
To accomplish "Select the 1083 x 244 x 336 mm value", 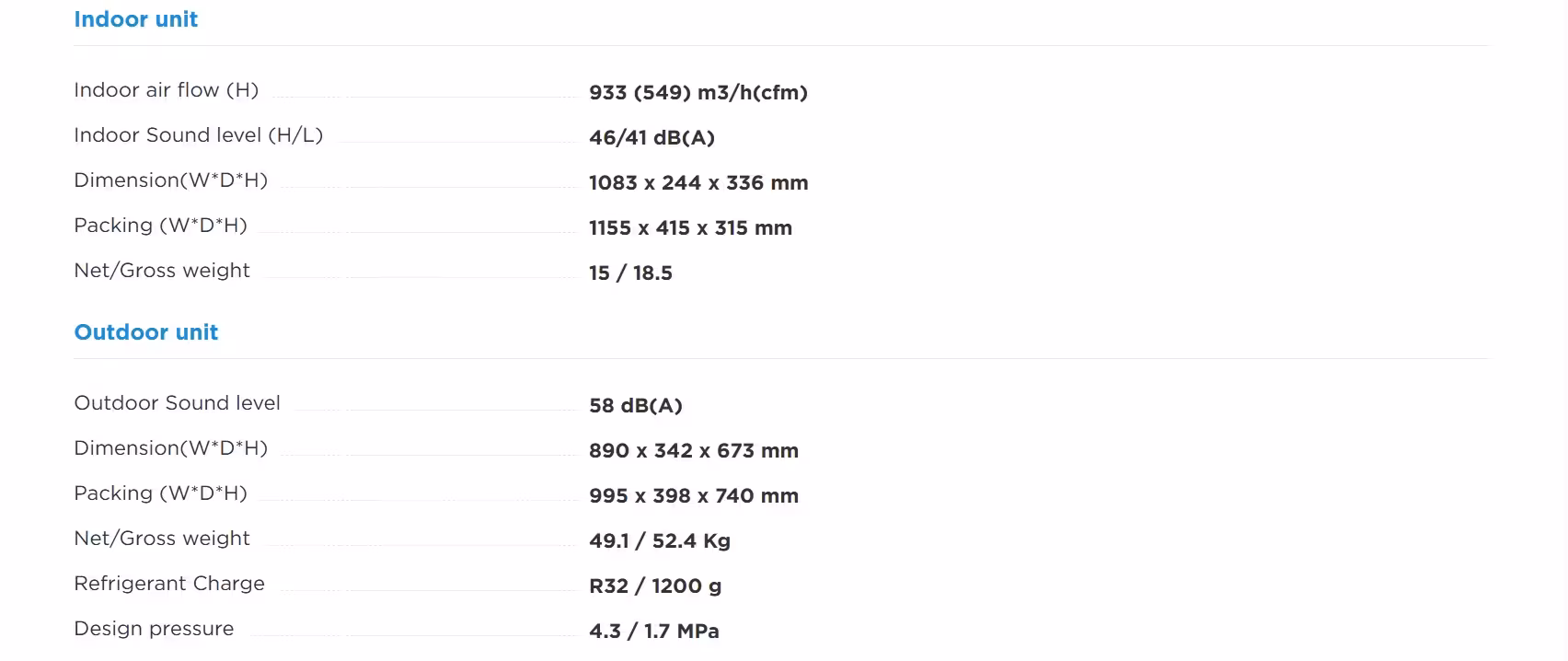I will coord(698,183).
